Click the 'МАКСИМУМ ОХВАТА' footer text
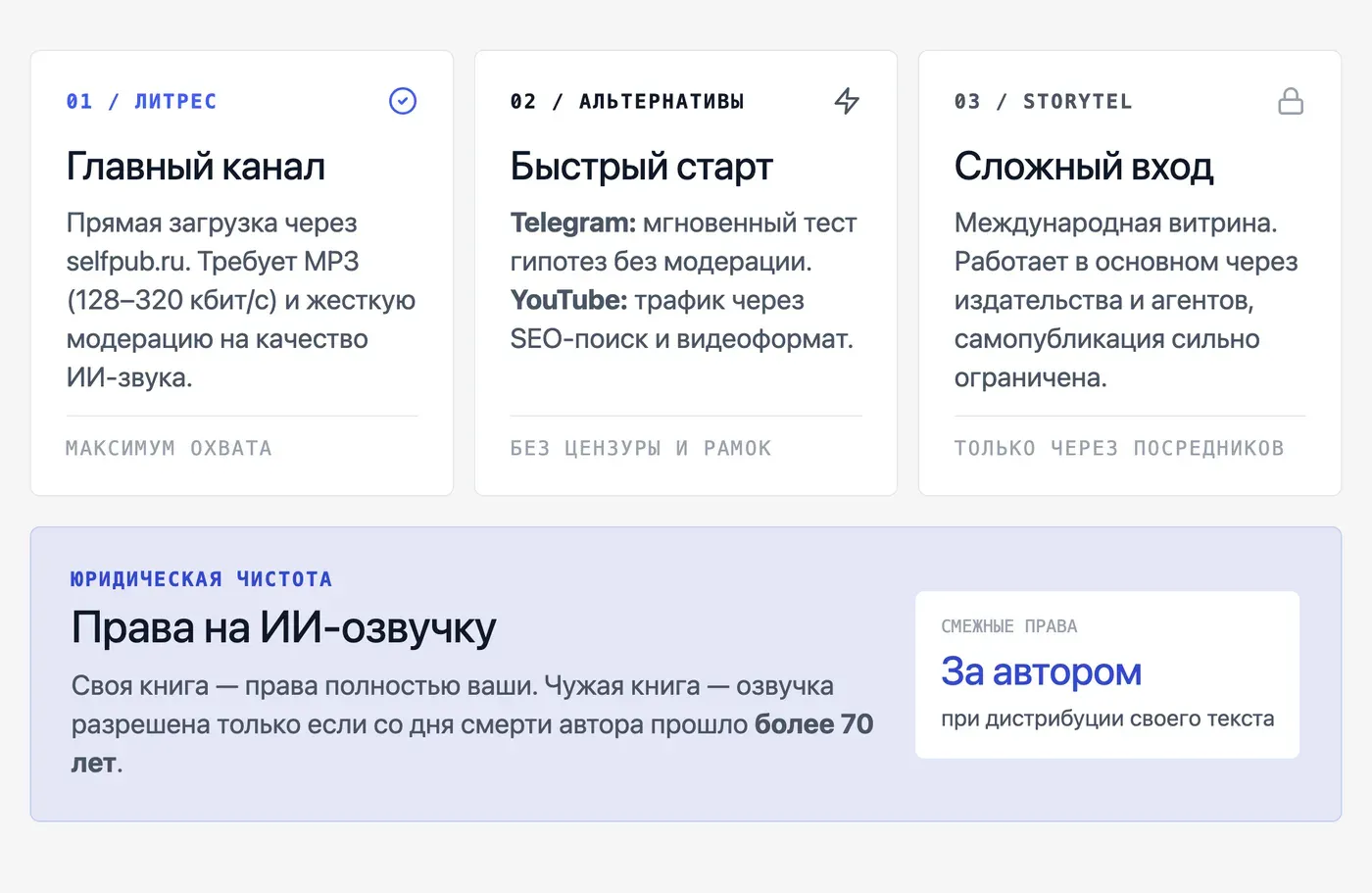Image resolution: width=1372 pixels, height=893 pixels. tap(169, 448)
